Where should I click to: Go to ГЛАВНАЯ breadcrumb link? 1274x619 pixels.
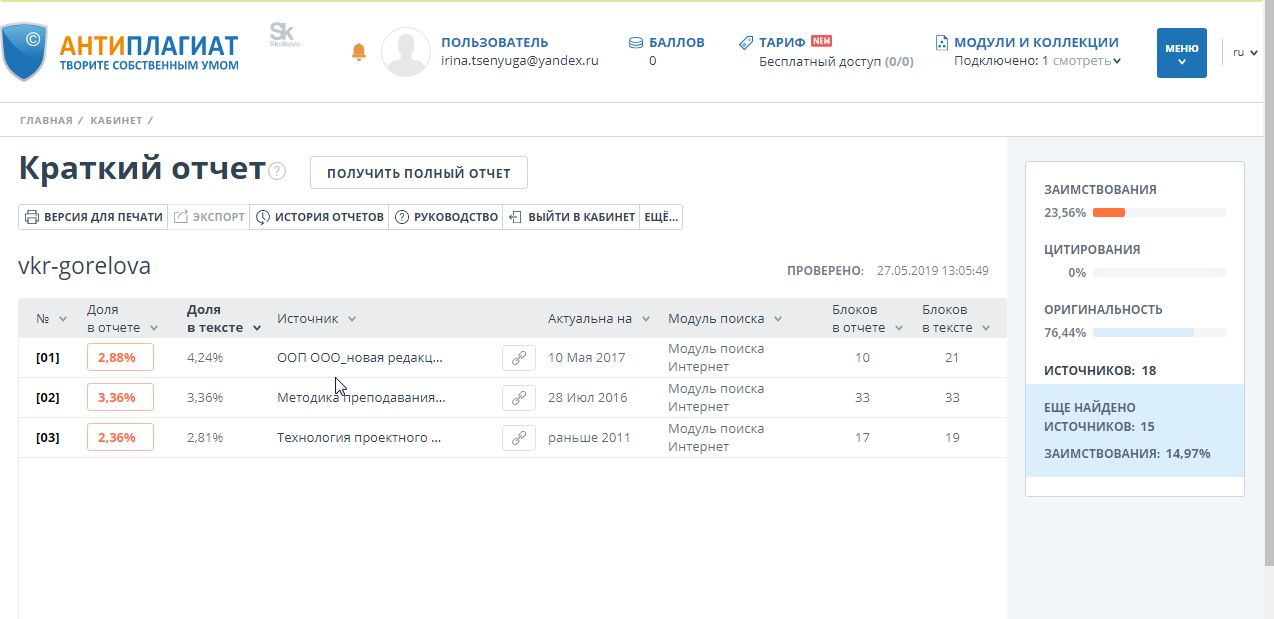(46, 121)
